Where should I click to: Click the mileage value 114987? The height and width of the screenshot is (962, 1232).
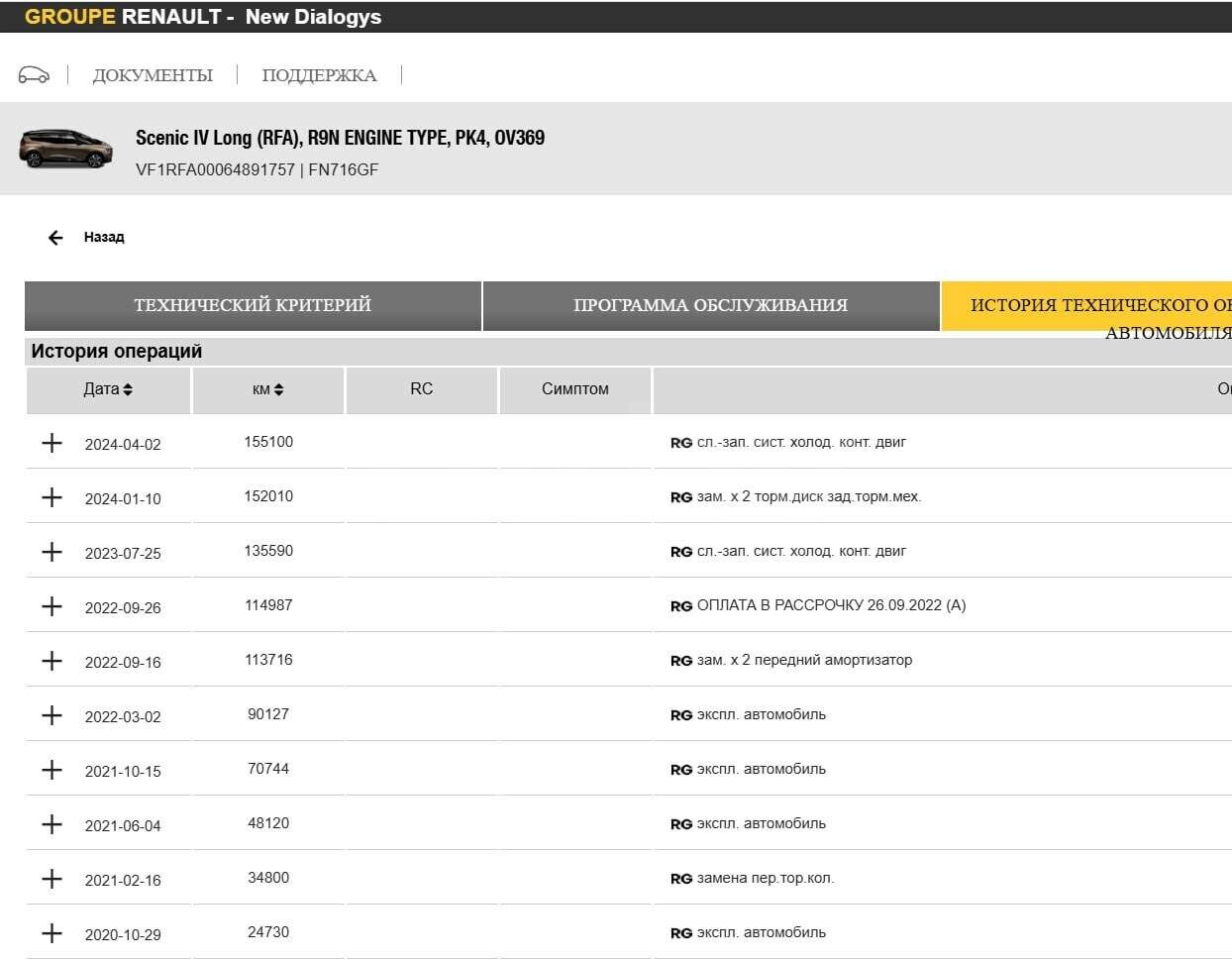tap(268, 605)
